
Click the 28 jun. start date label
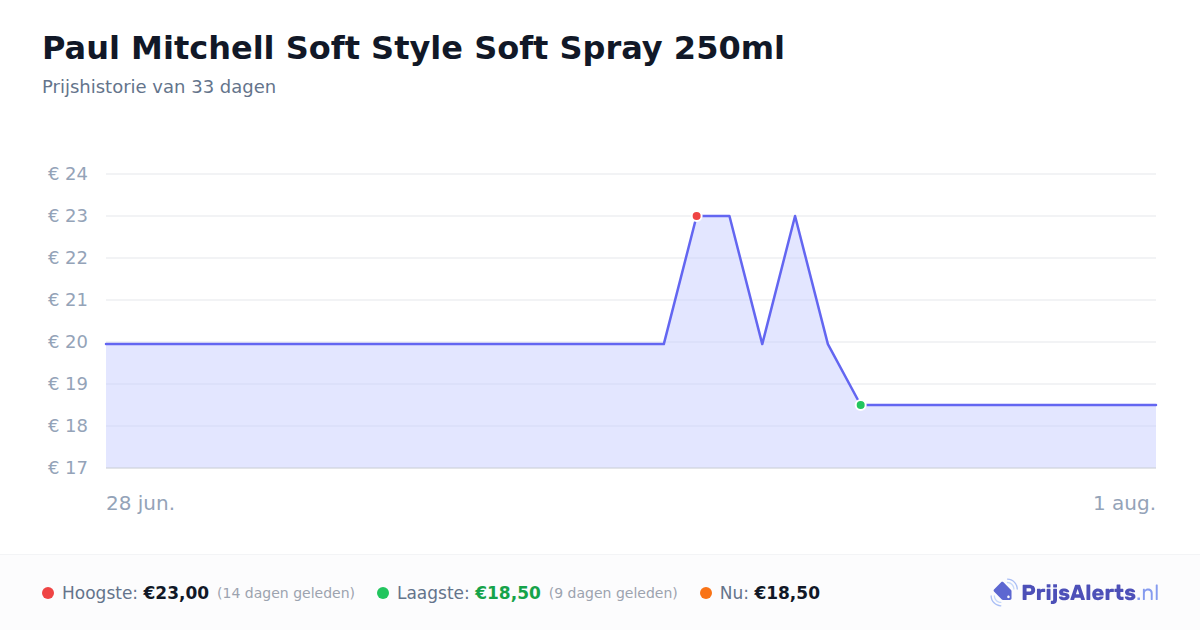coord(141,503)
